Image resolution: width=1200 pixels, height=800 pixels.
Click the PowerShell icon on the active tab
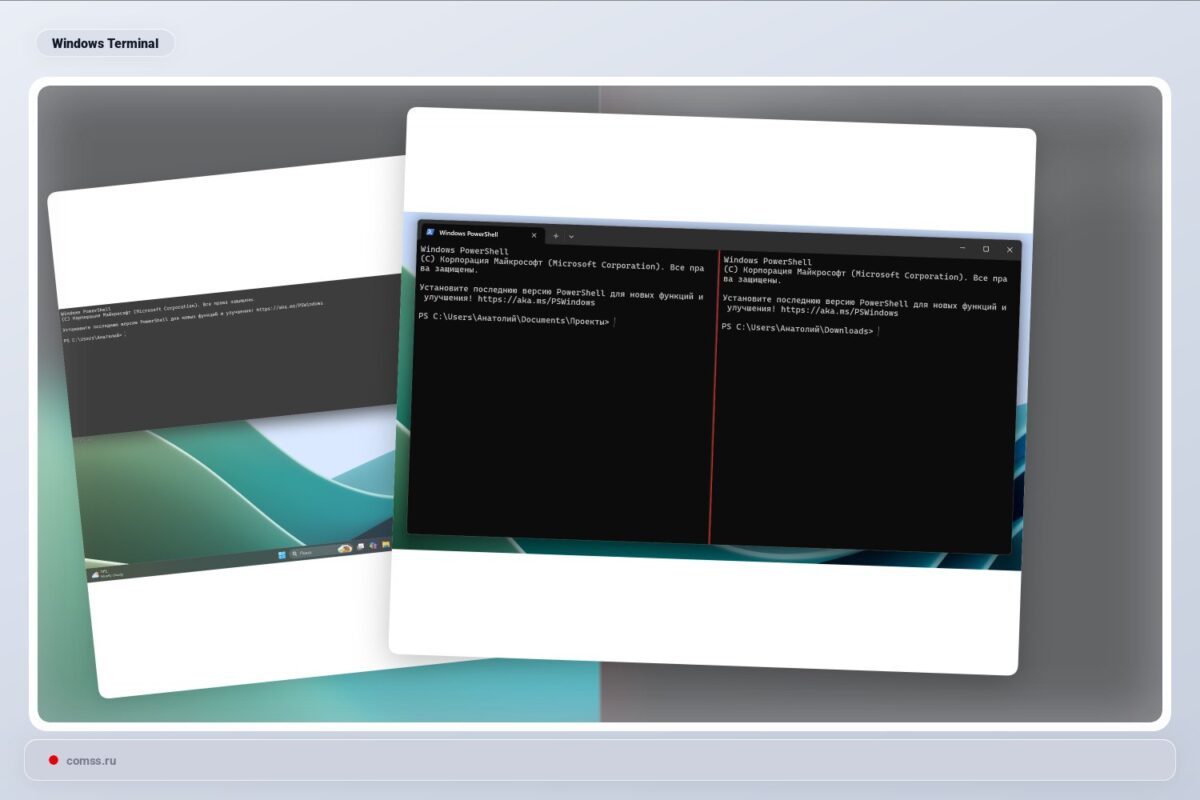point(430,234)
